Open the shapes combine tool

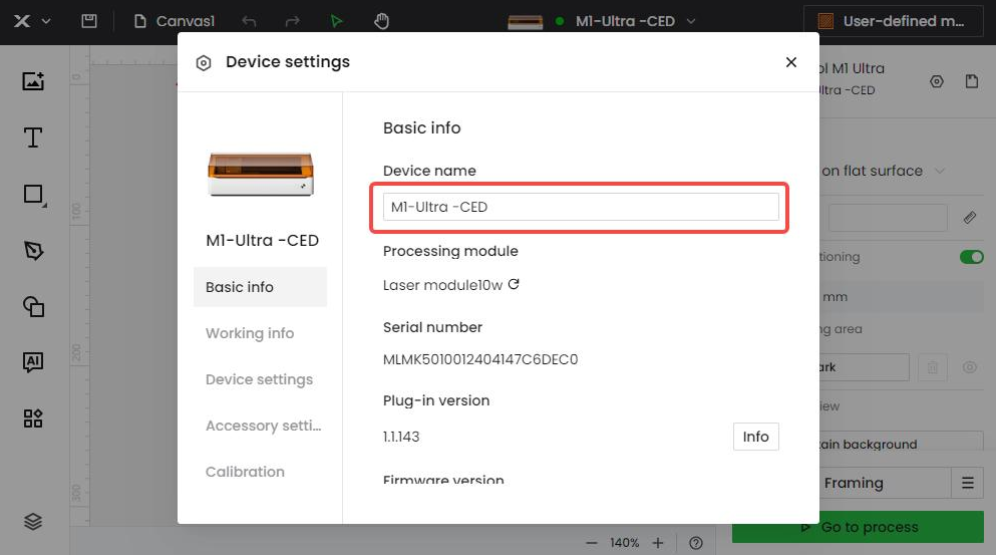pyautogui.click(x=34, y=307)
